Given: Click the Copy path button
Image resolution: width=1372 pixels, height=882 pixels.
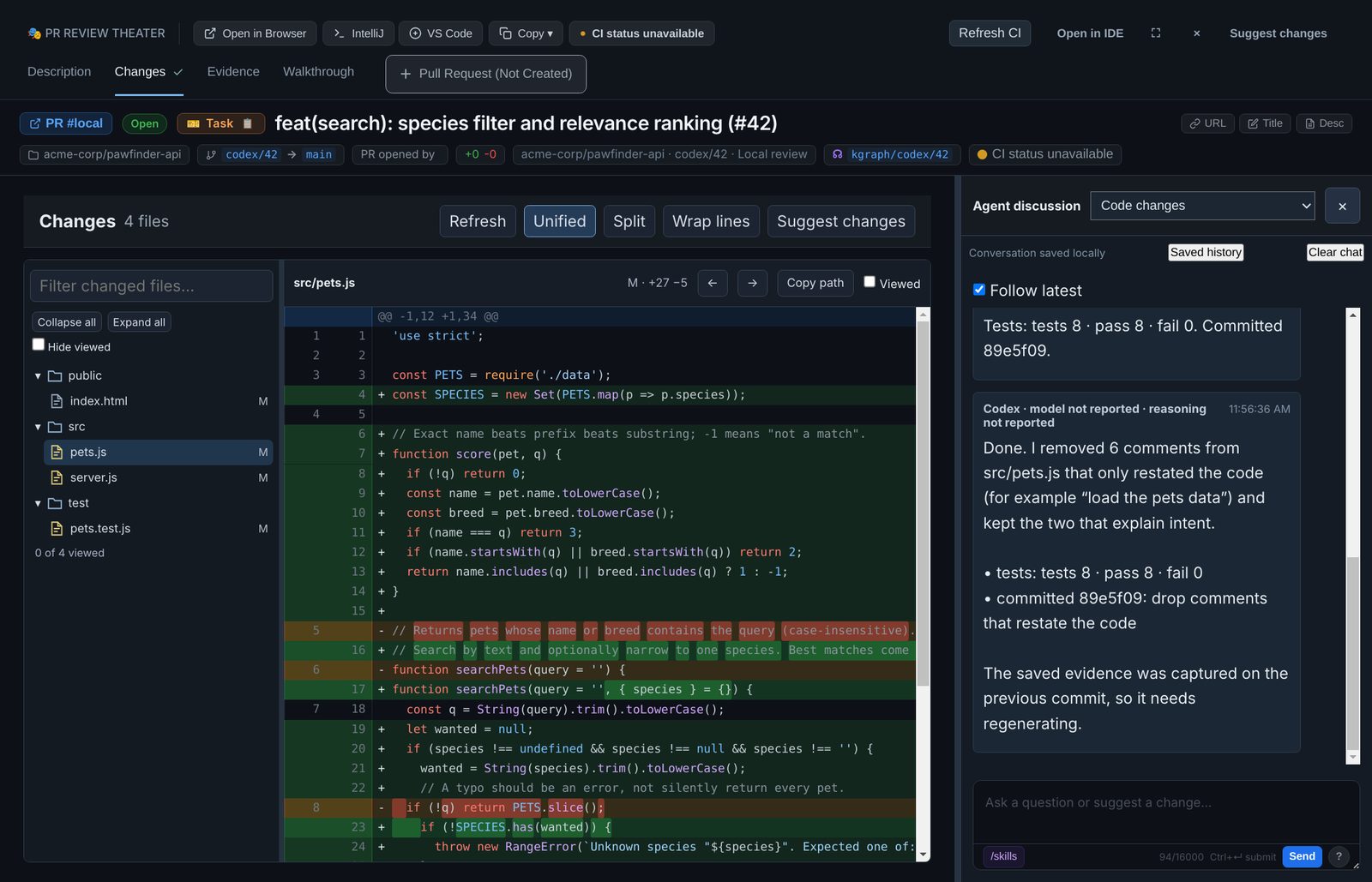Looking at the screenshot, I should point(815,283).
